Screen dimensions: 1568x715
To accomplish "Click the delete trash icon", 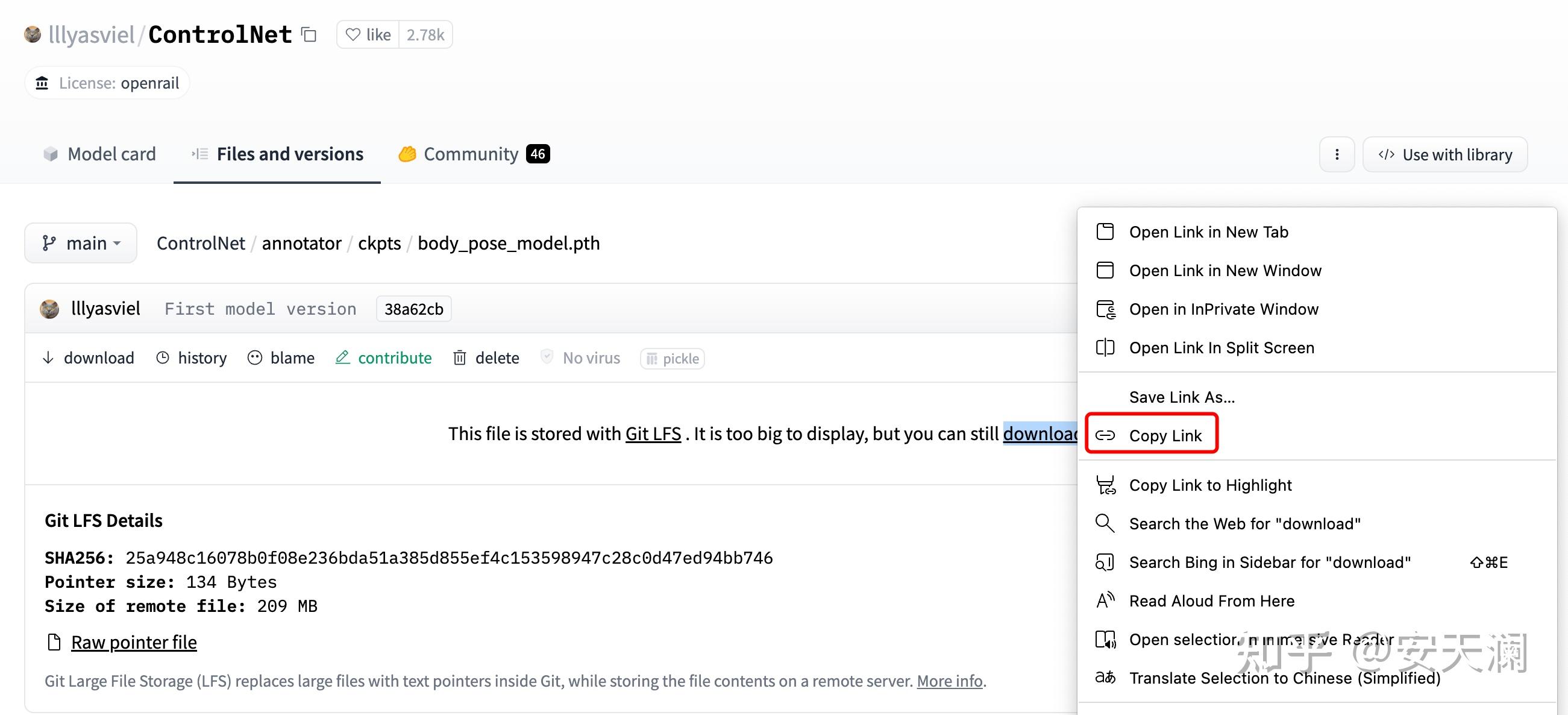I will pyautogui.click(x=460, y=358).
